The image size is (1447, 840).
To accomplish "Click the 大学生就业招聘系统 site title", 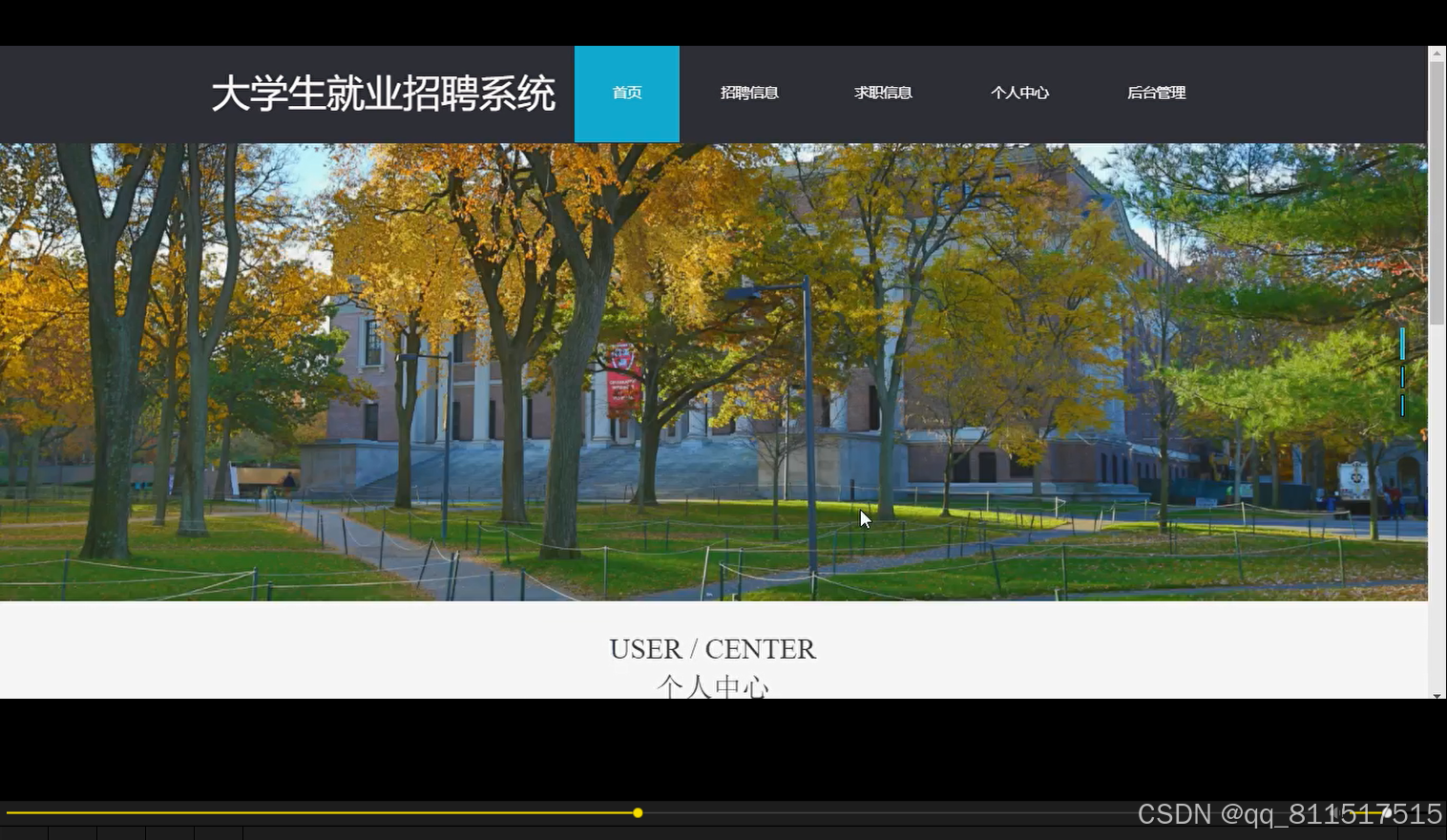I will coord(383,94).
